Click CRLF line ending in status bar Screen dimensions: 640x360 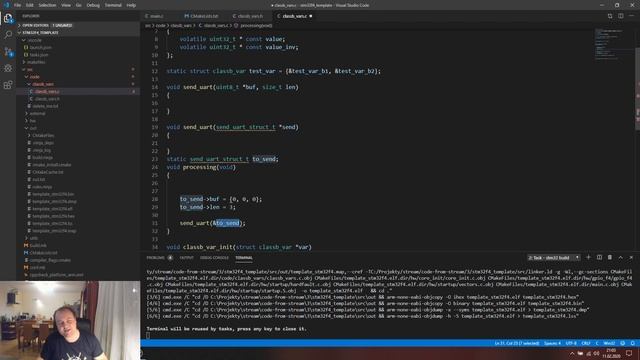(x=586, y=343)
